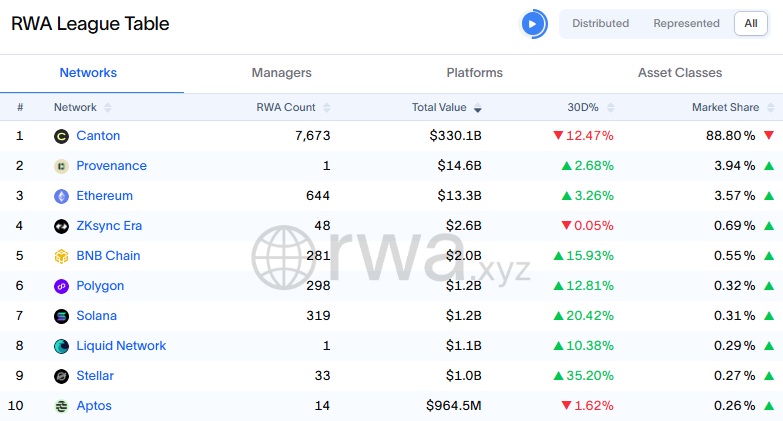The width and height of the screenshot is (783, 421).
Task: Open the Aptos network link
Action: click(x=94, y=406)
